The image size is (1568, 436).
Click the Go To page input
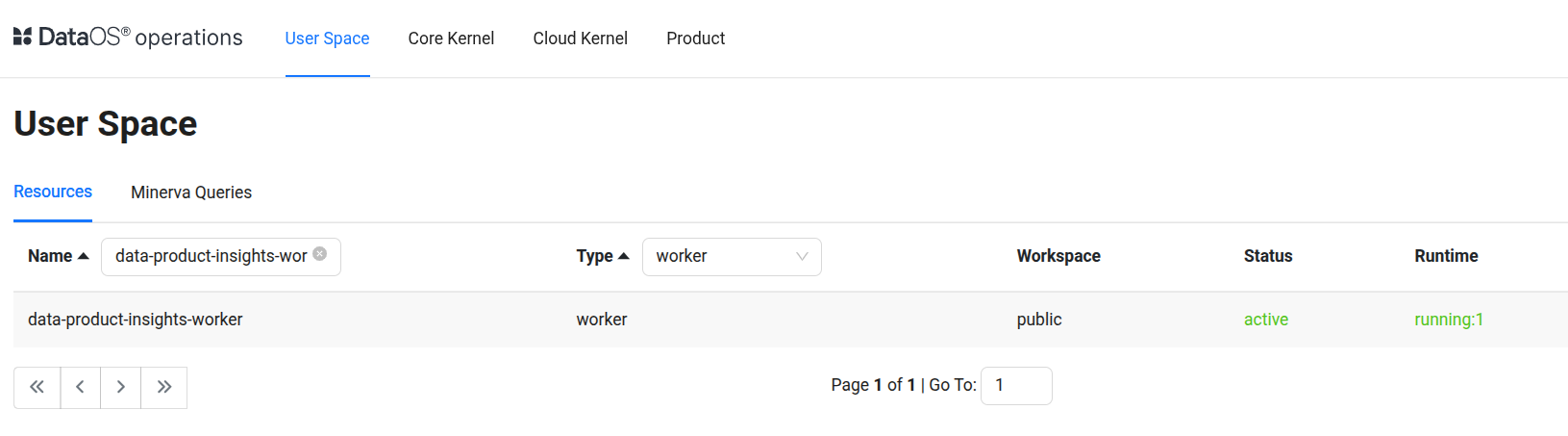coord(1016,386)
